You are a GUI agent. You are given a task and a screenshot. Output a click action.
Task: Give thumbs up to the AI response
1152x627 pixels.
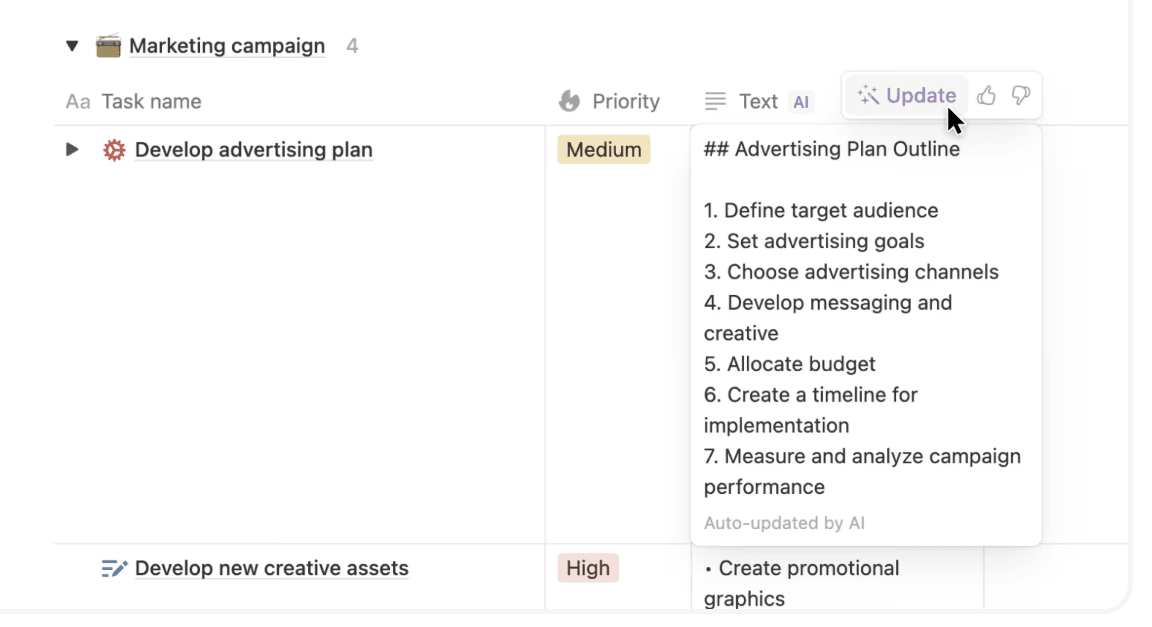pyautogui.click(x=987, y=95)
